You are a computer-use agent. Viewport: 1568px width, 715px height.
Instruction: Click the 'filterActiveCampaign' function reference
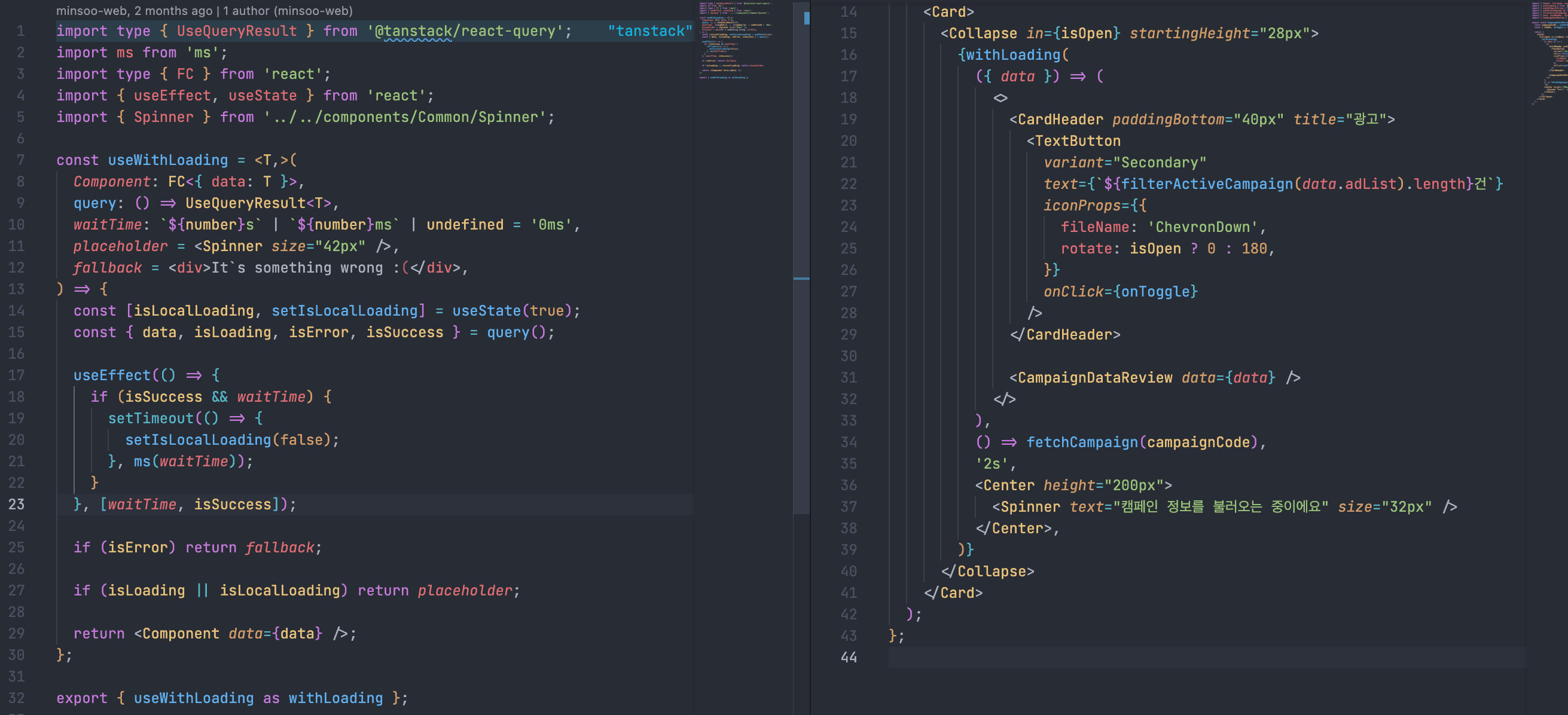tap(1207, 184)
